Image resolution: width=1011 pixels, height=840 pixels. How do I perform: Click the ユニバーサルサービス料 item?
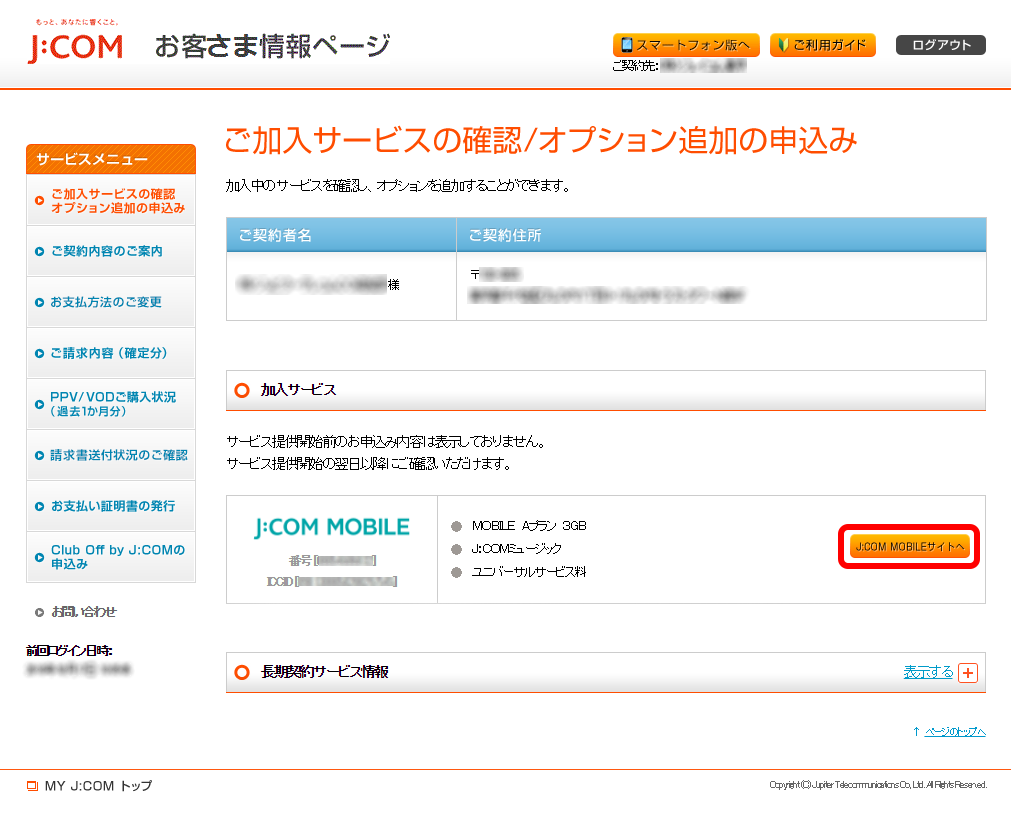[529, 572]
